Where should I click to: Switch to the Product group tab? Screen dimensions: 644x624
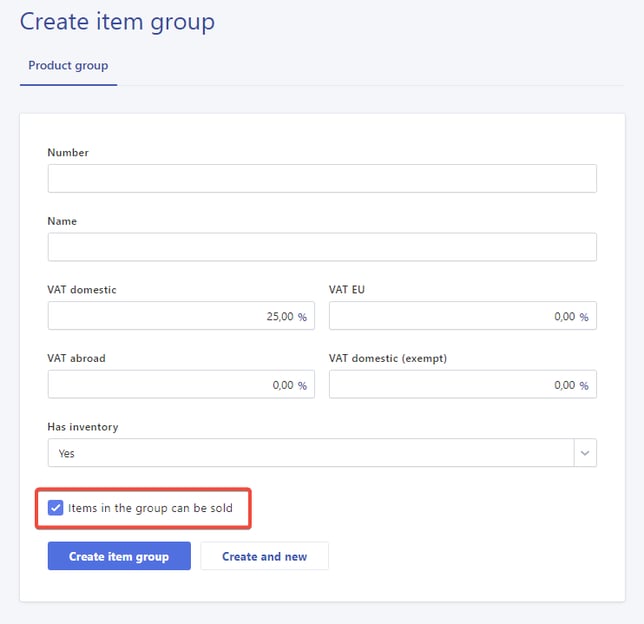tap(68, 66)
